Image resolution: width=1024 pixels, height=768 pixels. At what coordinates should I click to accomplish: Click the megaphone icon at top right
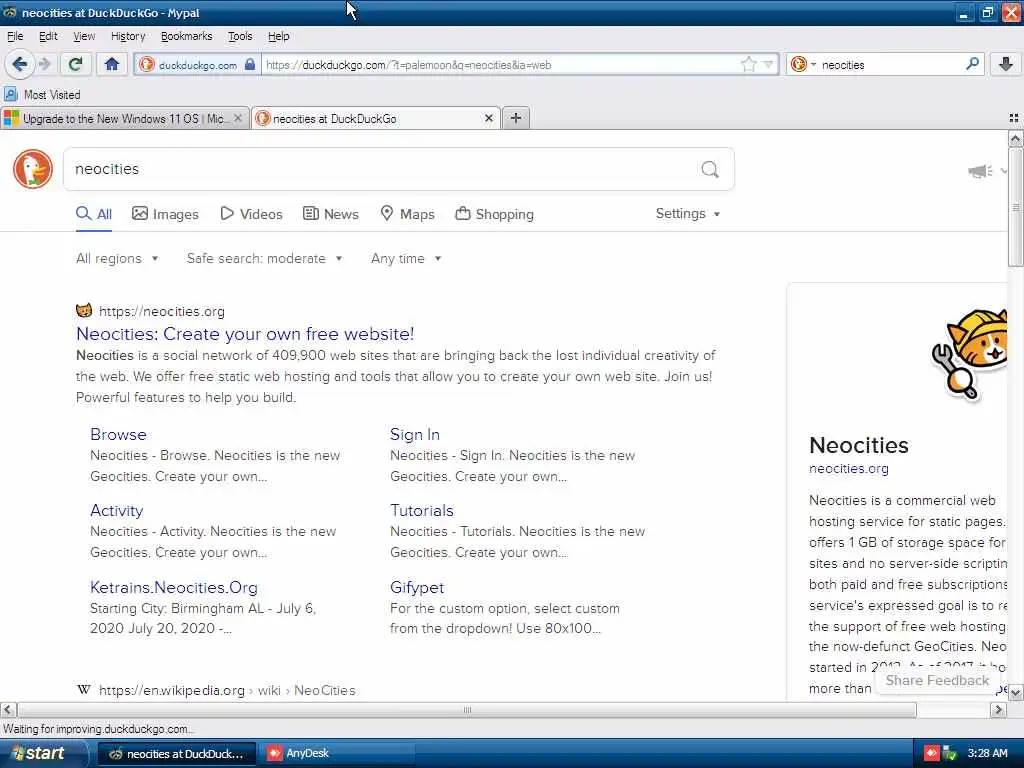[980, 171]
